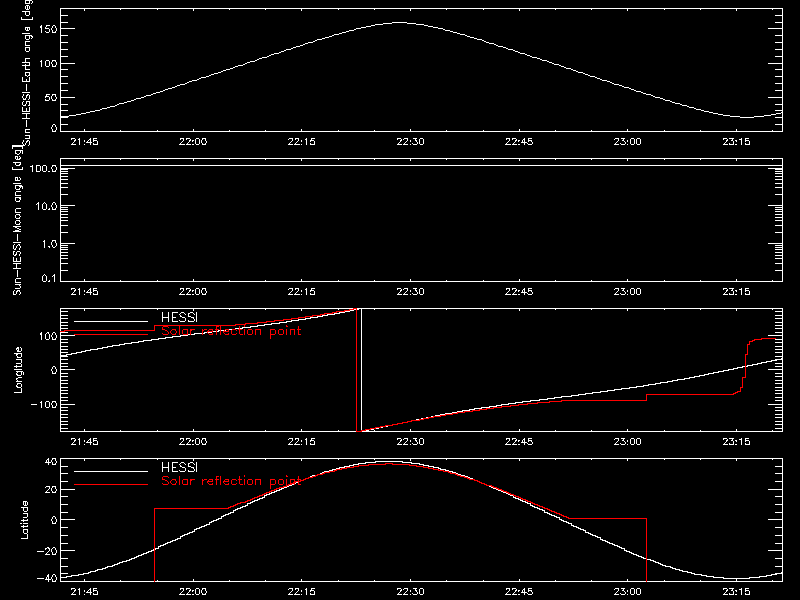800x600 pixels.
Task: Click the '100.0' tick on Moon angle axis
Action: pos(43,169)
